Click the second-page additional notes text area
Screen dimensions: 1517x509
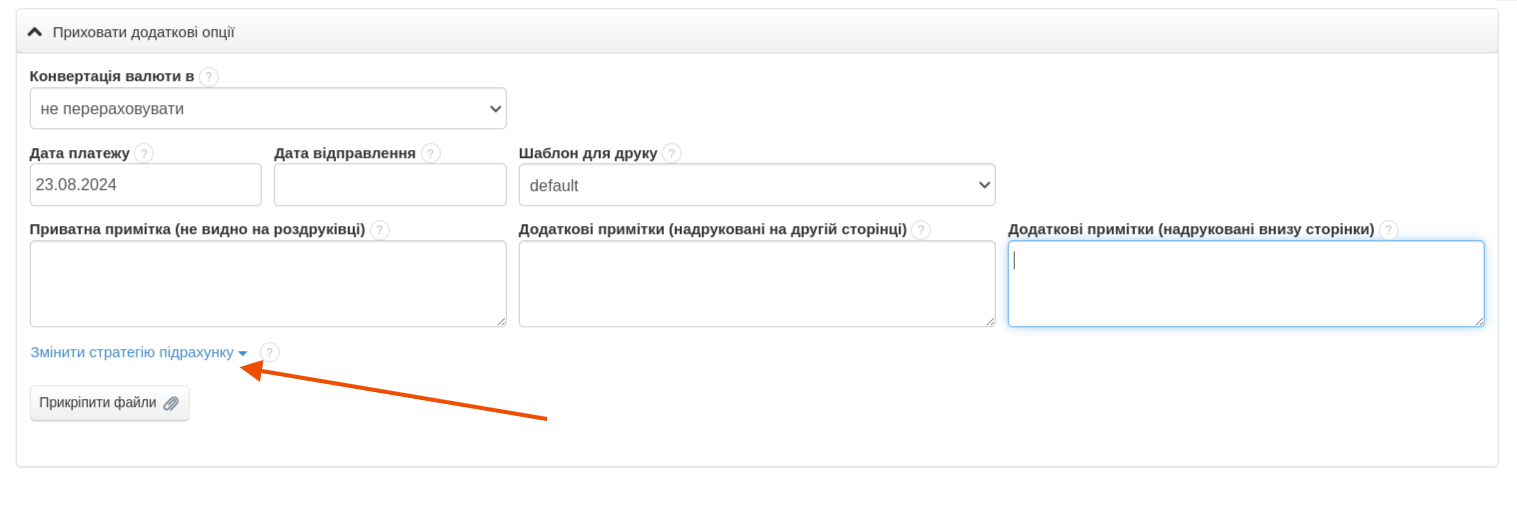[756, 283]
